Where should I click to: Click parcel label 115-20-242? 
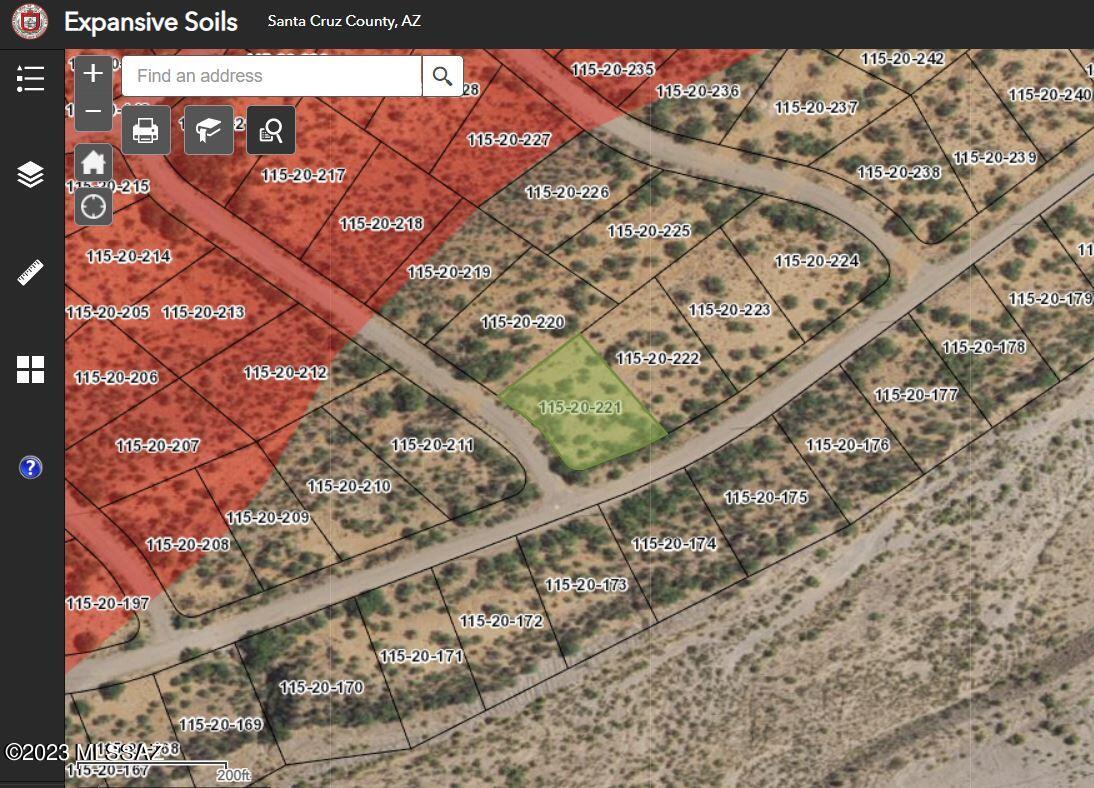pos(902,59)
